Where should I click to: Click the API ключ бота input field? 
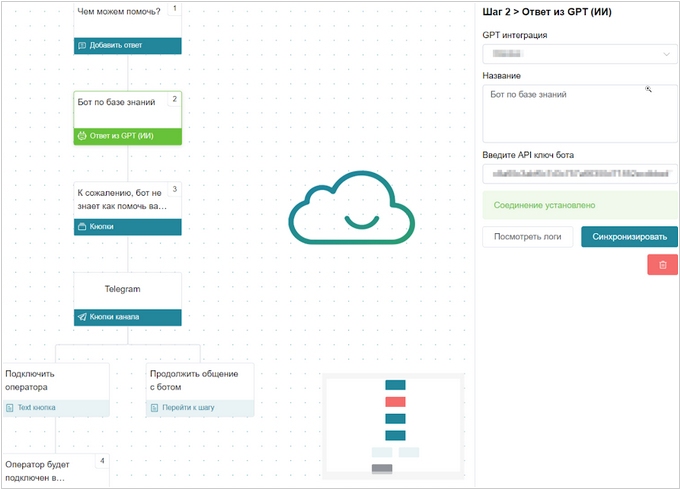tap(579, 174)
